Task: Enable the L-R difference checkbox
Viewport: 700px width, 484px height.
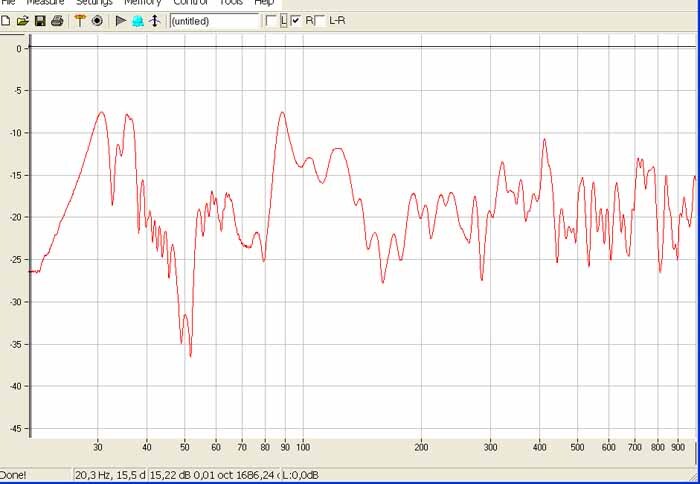Action: coord(320,21)
